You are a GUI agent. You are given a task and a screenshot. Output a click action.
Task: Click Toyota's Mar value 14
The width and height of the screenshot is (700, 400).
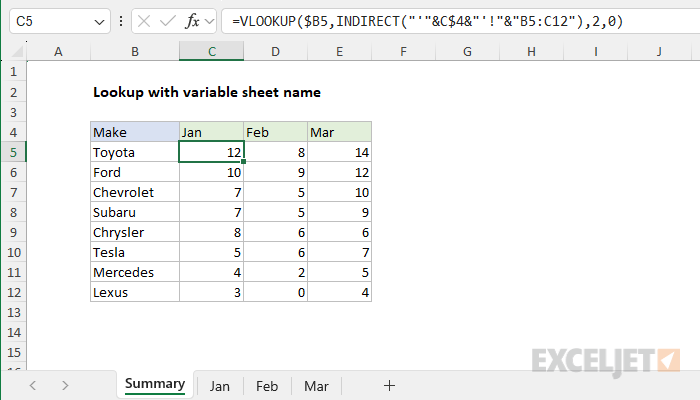[339, 152]
